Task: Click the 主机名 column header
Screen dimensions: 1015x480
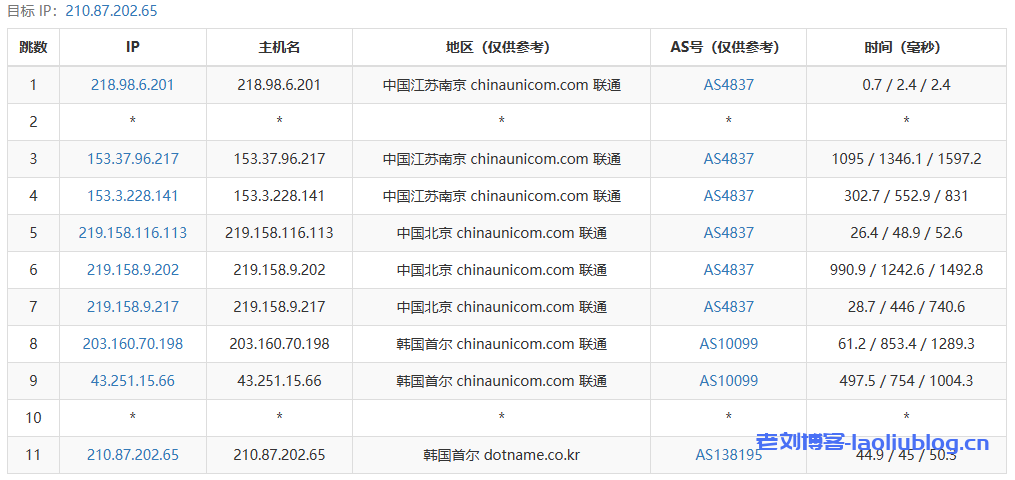Action: coord(279,47)
